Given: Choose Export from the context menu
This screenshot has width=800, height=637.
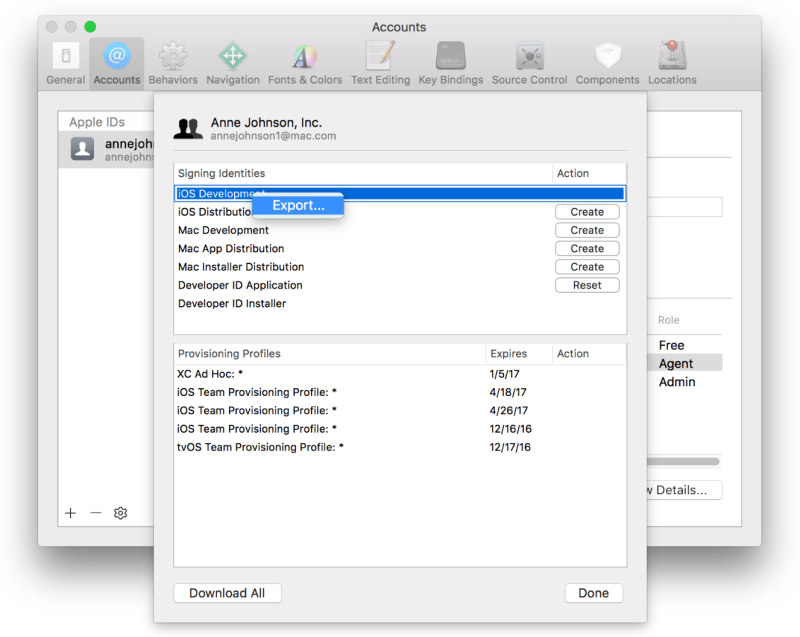Looking at the screenshot, I should tap(297, 204).
